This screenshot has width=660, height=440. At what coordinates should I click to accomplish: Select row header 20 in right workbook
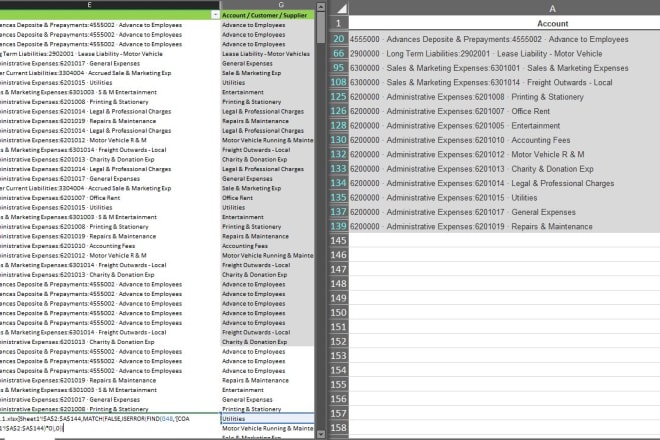(338, 39)
